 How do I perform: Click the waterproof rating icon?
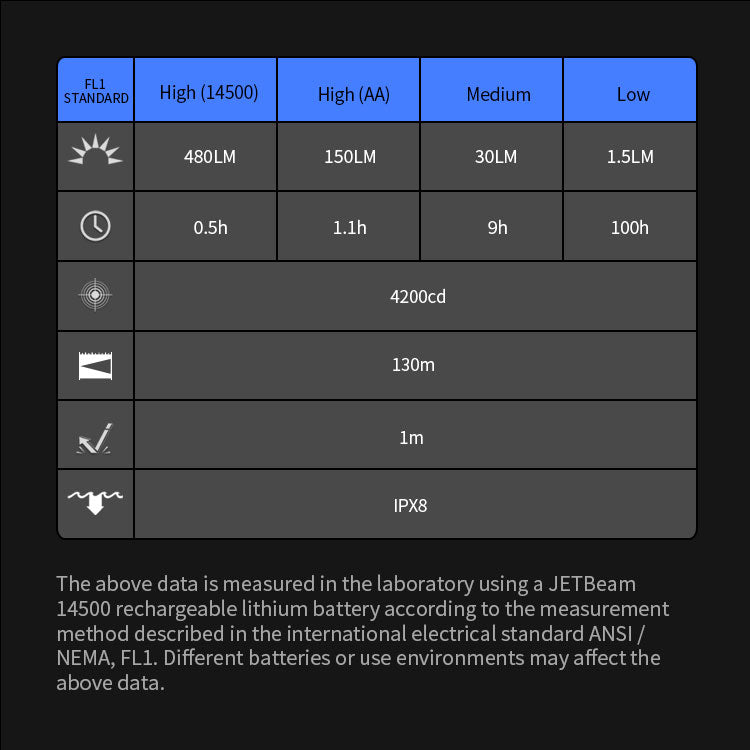(96, 502)
